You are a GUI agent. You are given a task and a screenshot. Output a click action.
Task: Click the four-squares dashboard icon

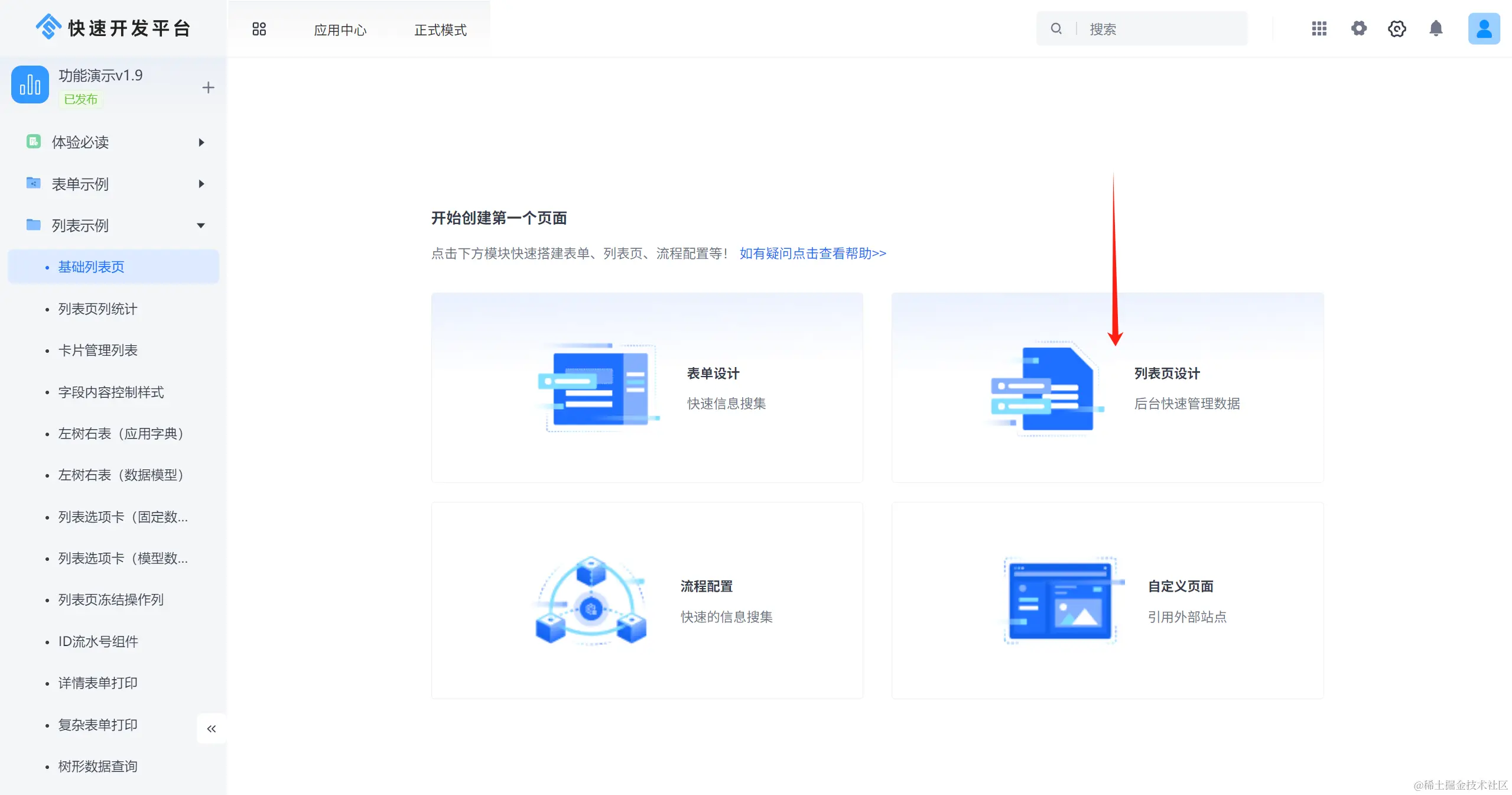[x=259, y=29]
